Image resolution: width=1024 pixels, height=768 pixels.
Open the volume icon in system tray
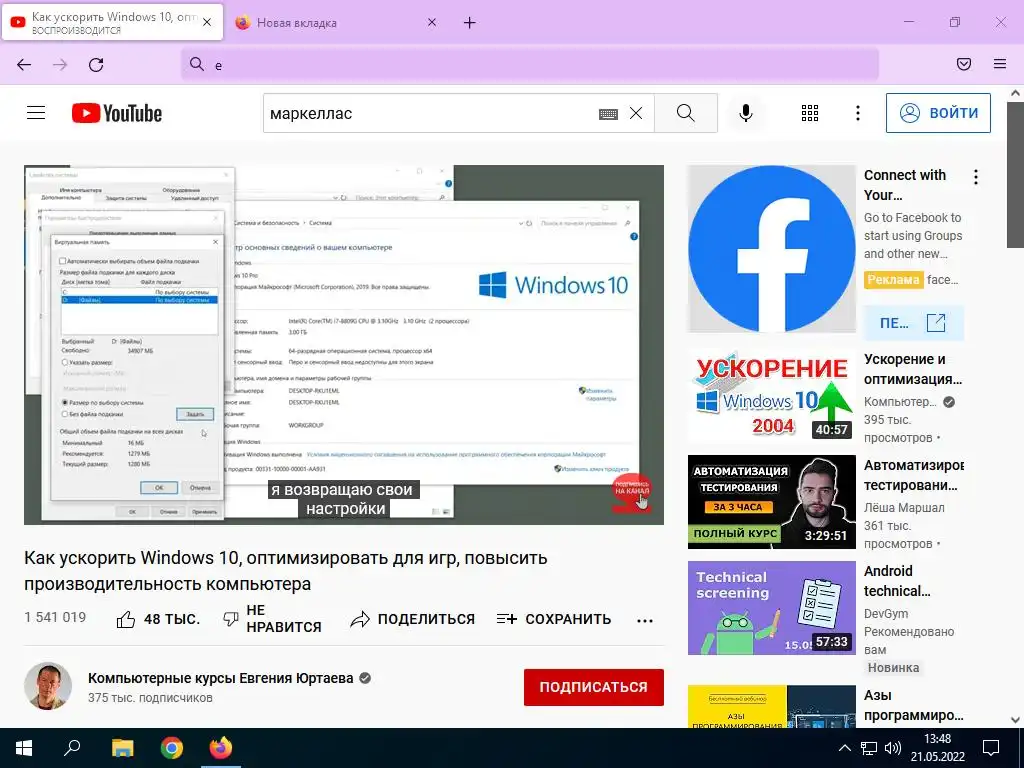click(x=892, y=748)
